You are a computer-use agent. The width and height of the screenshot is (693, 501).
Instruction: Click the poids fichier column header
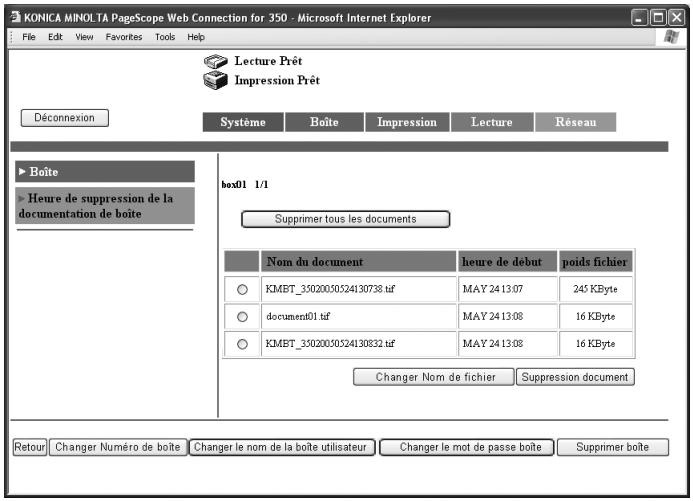[x=595, y=262]
